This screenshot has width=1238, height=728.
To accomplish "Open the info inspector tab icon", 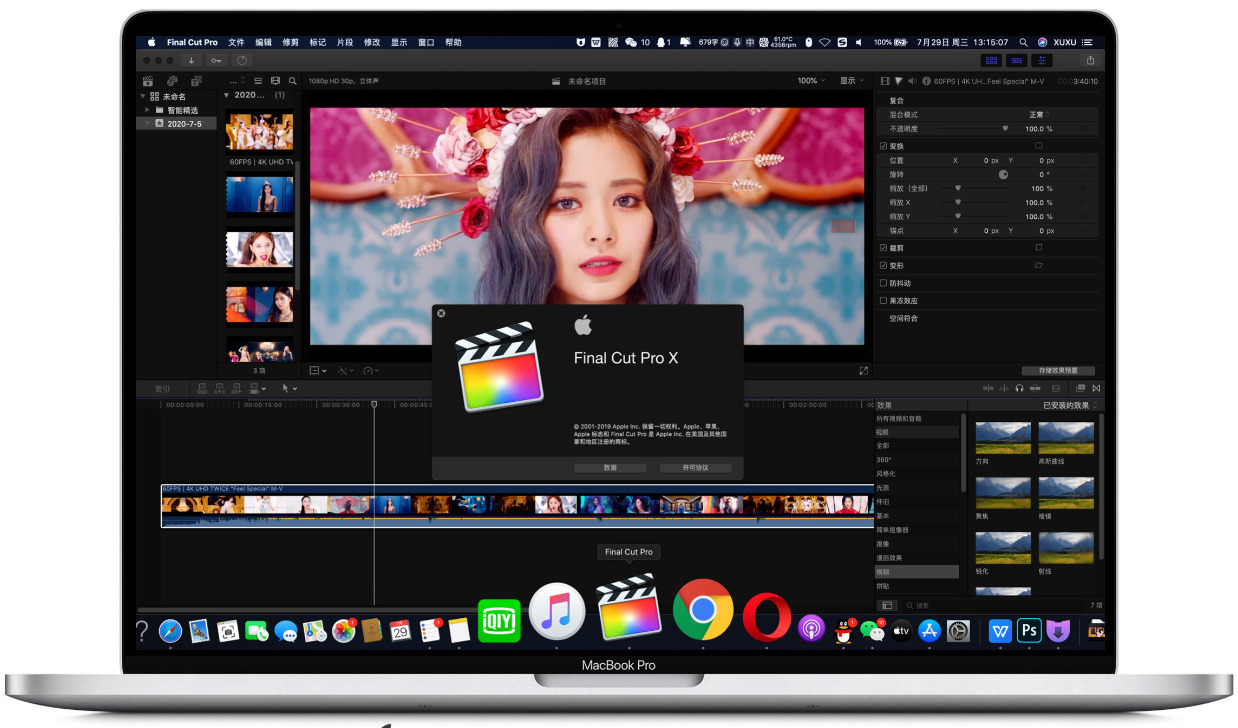I will tap(926, 81).
